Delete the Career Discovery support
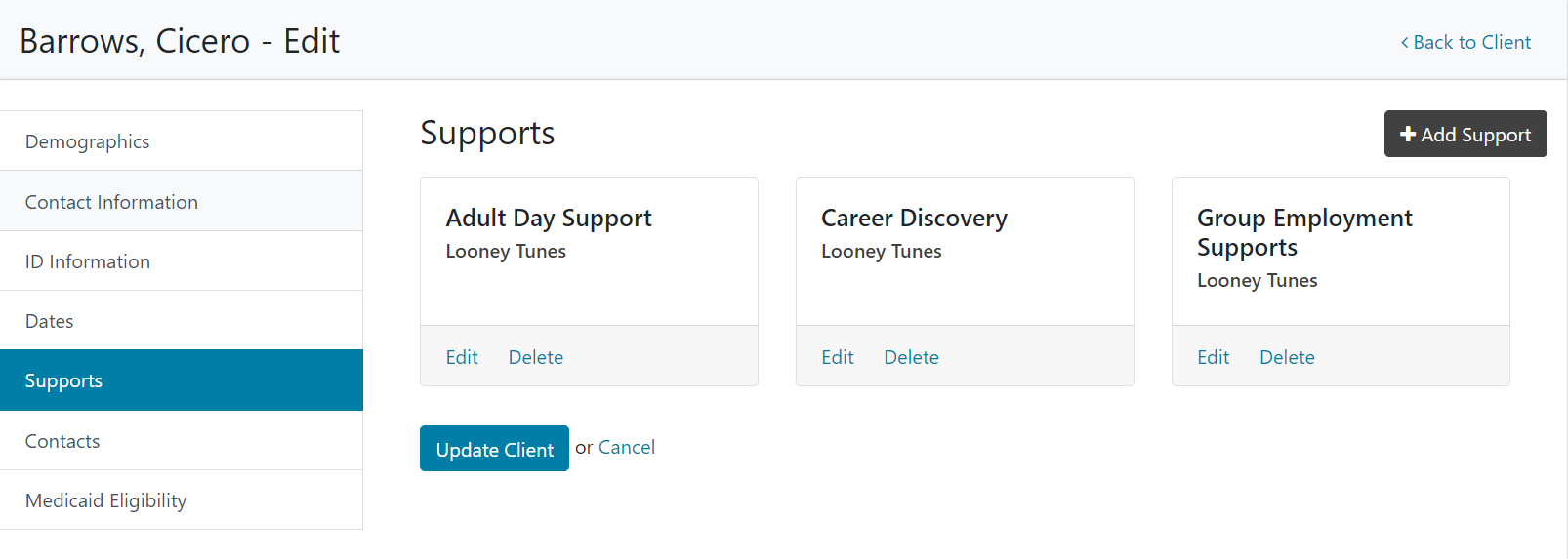Image resolution: width=1568 pixels, height=559 pixels. 911,357
